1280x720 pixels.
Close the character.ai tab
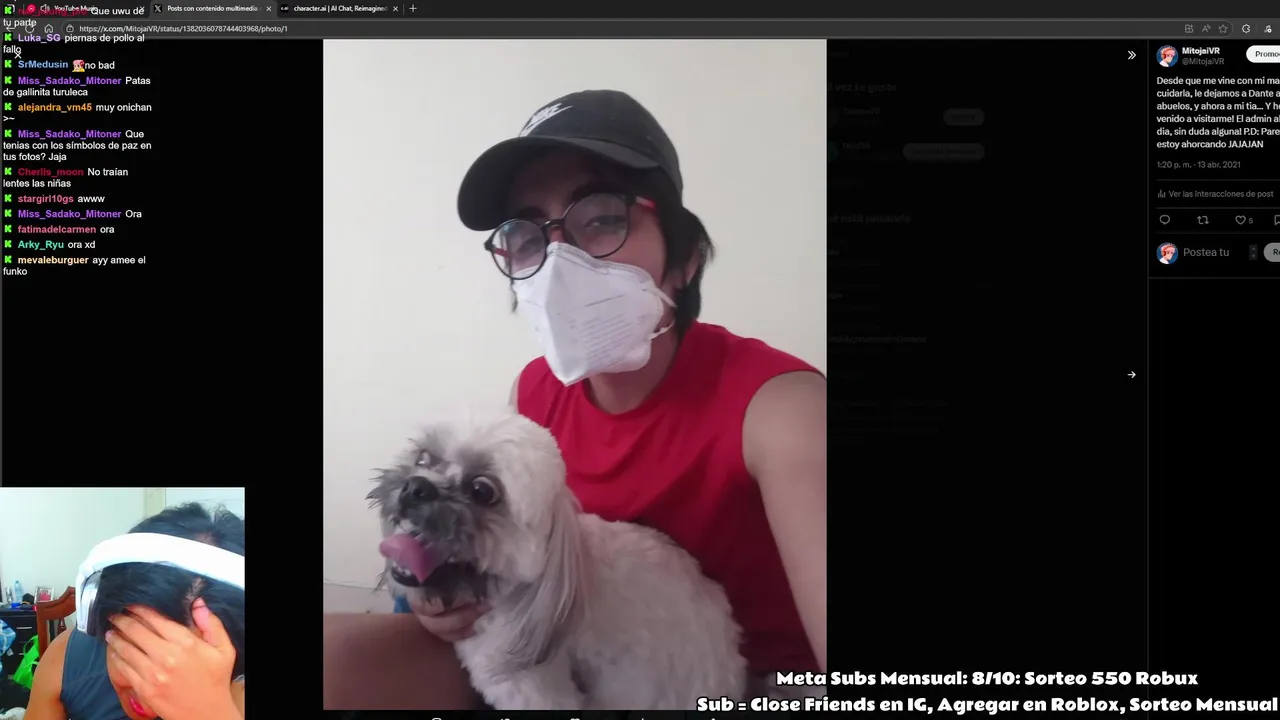tap(395, 8)
